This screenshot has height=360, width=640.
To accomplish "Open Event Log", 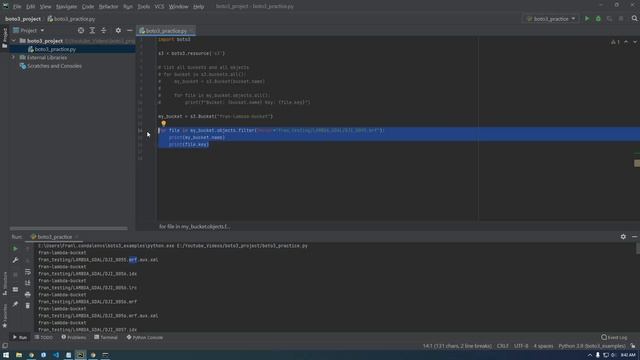I will coord(614,338).
